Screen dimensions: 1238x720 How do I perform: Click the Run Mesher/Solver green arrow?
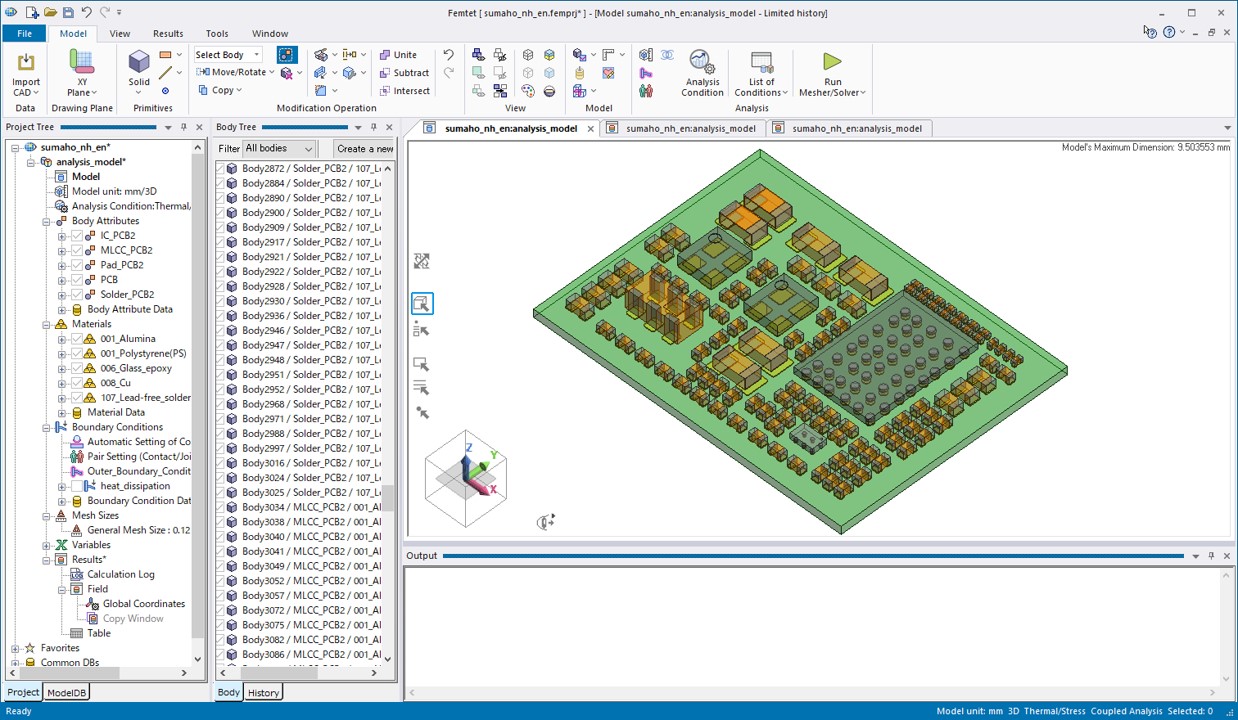[832, 63]
